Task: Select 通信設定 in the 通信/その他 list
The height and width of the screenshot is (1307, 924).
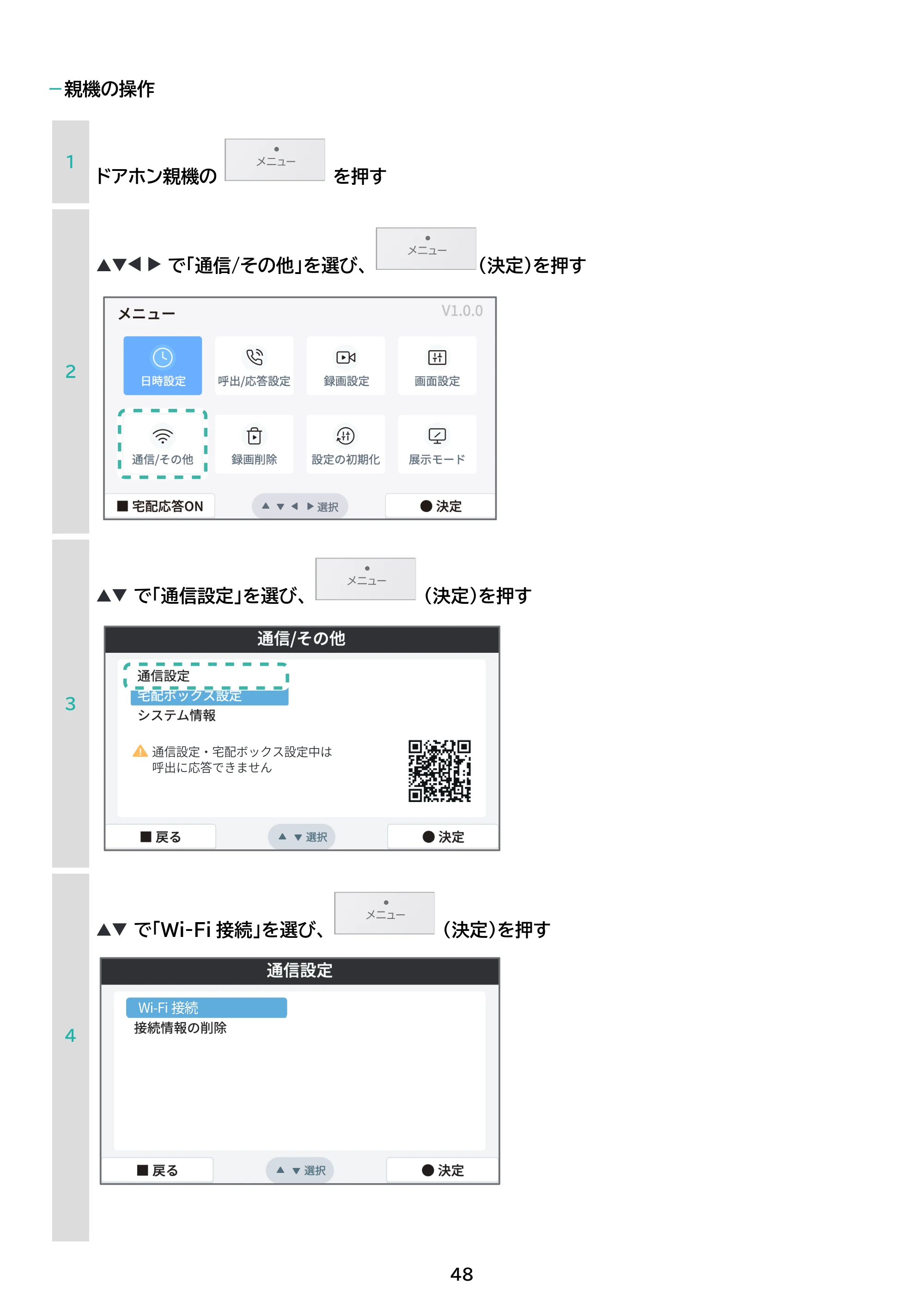Action: click(206, 676)
